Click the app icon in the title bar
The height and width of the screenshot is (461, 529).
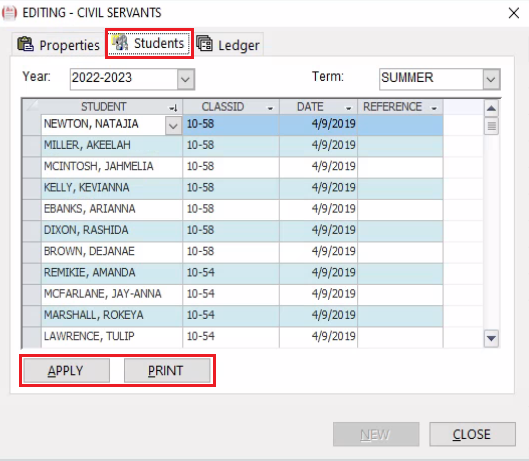pyautogui.click(x=9, y=13)
